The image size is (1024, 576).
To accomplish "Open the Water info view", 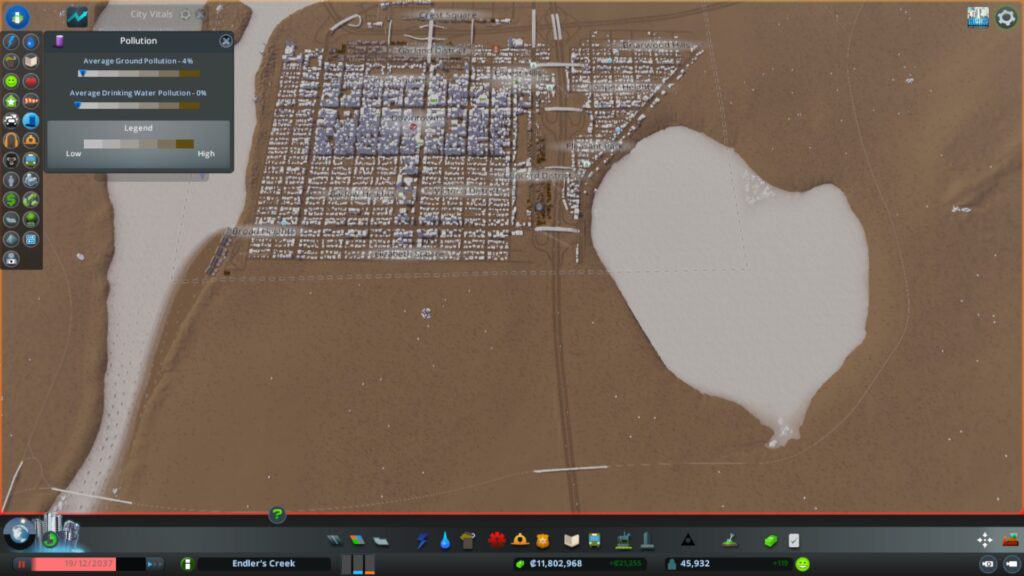I will coord(31,41).
